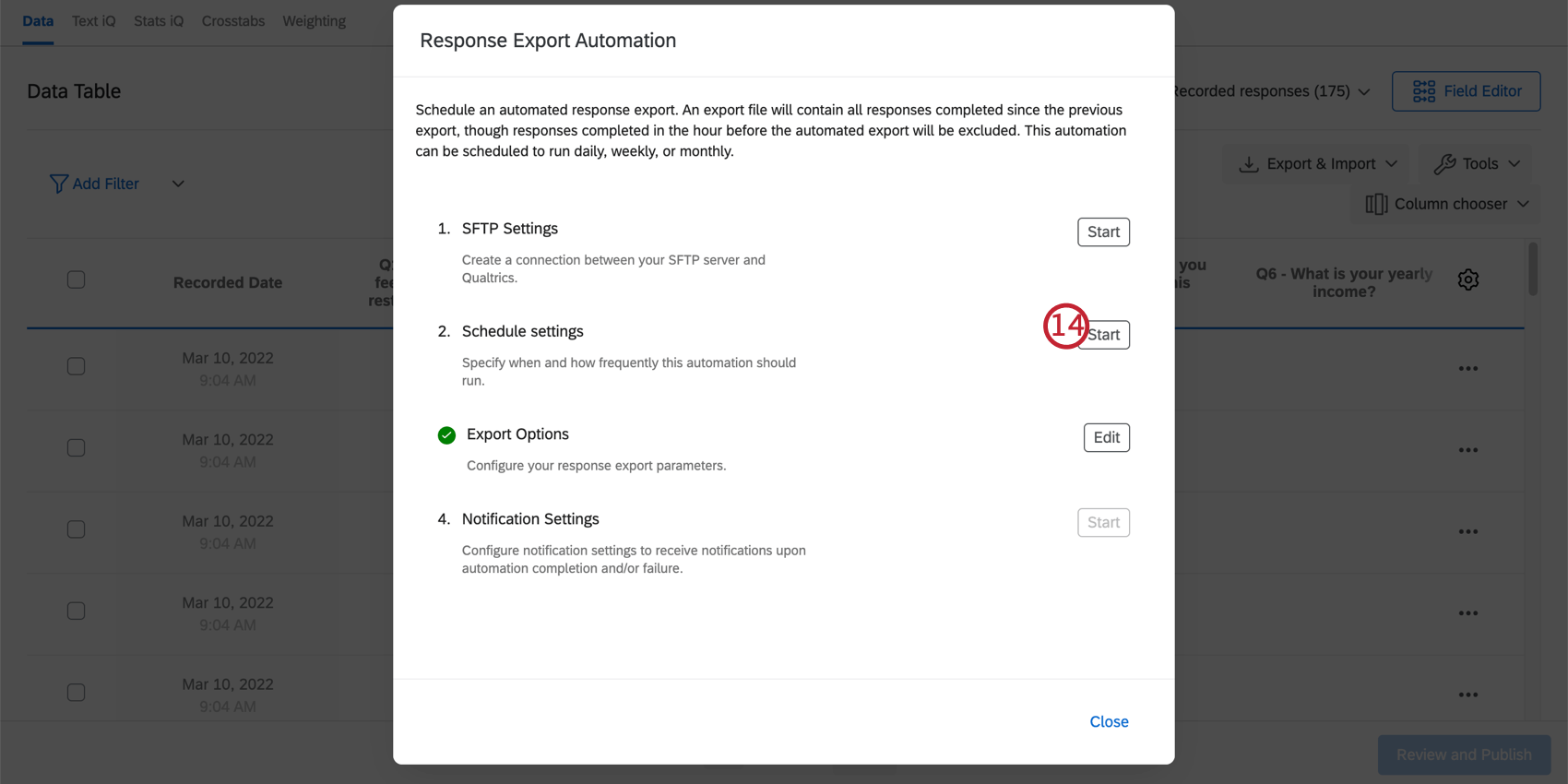Open the Column chooser dropdown arrow

(1523, 204)
